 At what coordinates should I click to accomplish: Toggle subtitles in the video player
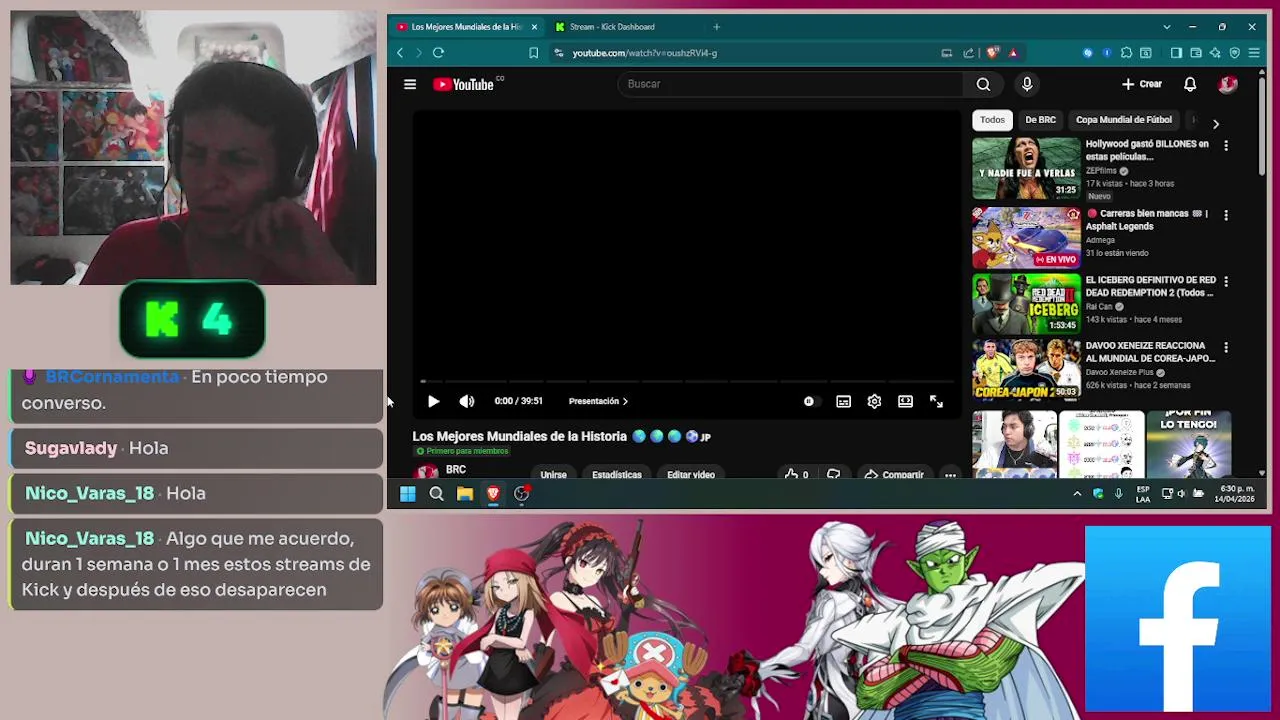point(843,401)
